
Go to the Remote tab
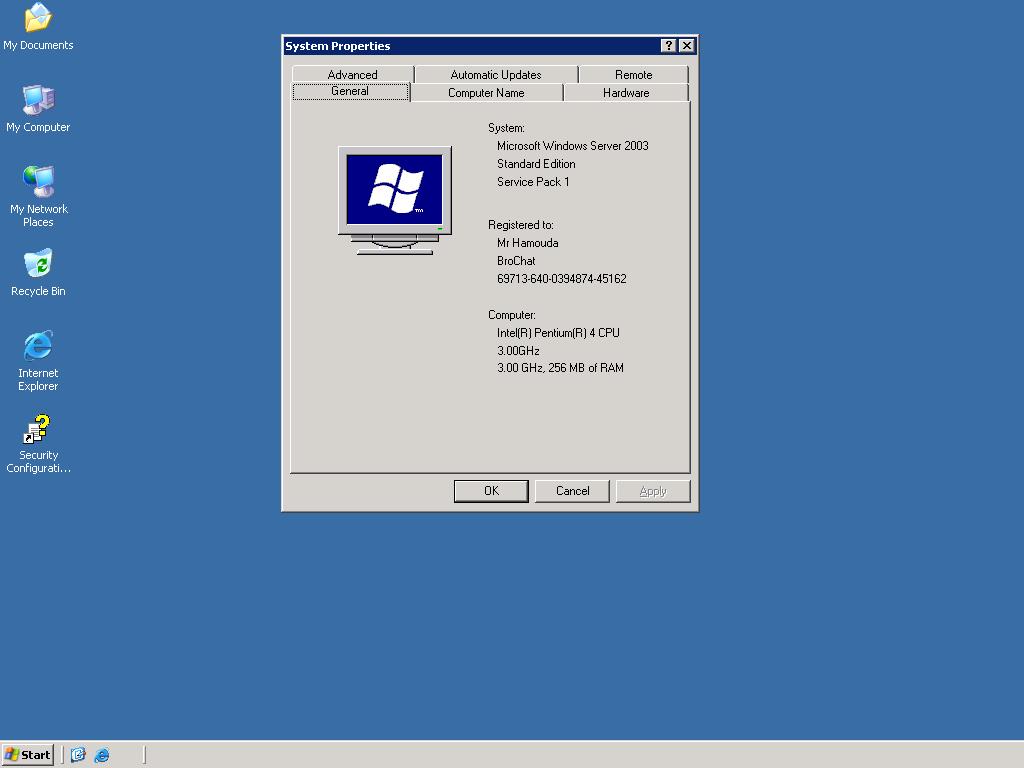coord(633,75)
